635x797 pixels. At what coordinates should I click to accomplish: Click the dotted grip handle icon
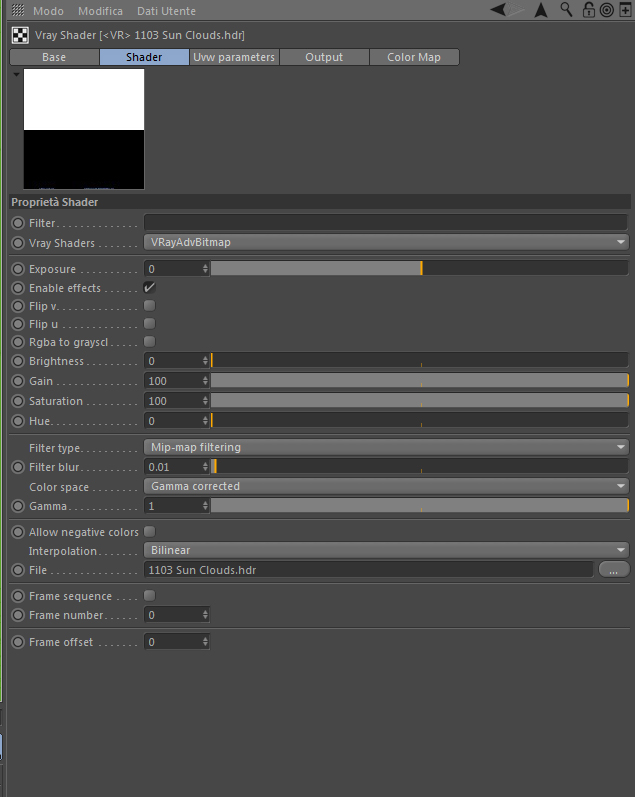pyautogui.click(x=18, y=10)
